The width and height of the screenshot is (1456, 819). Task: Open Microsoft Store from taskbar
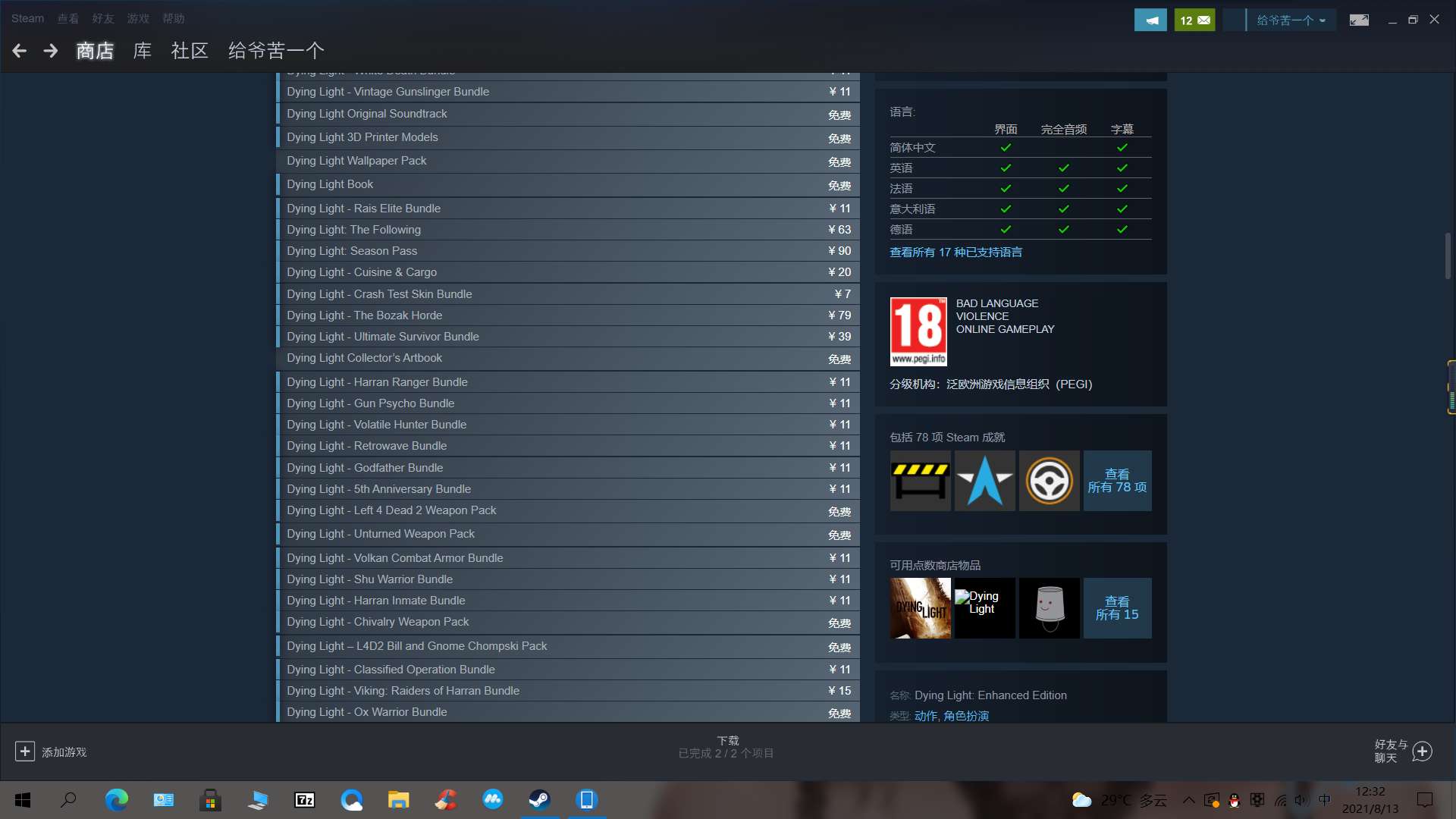tap(210, 800)
